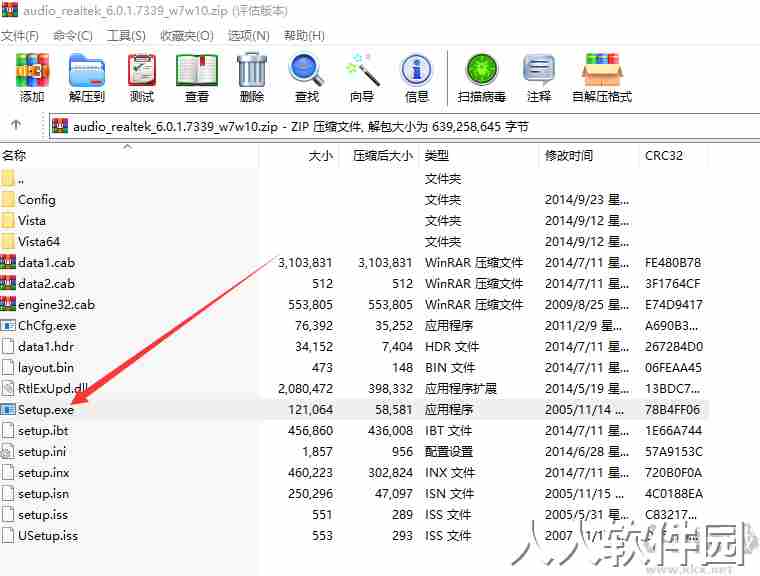Click the archive path address field
760x576 pixels.
click(405, 127)
